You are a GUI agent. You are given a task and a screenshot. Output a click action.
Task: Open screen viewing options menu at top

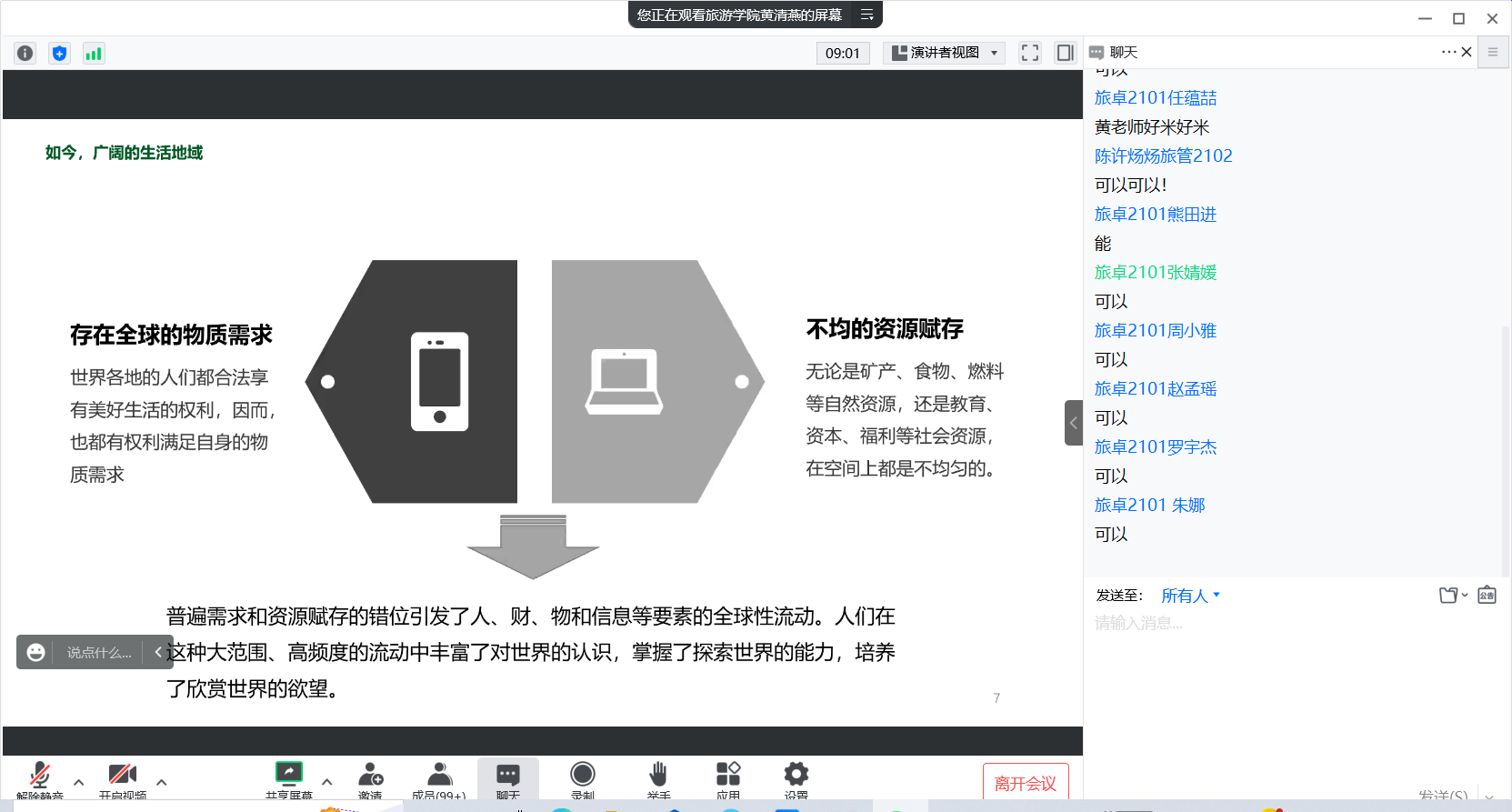[866, 15]
